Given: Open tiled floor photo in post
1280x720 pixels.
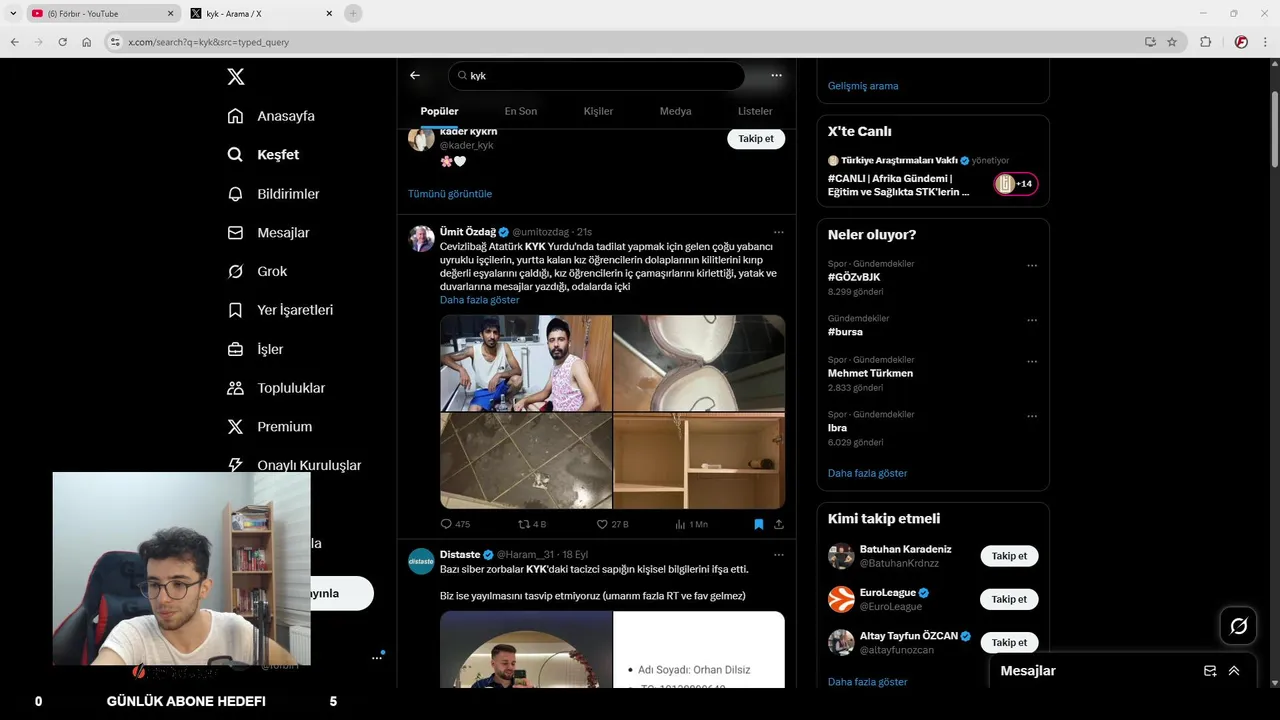Looking at the screenshot, I should point(526,461).
